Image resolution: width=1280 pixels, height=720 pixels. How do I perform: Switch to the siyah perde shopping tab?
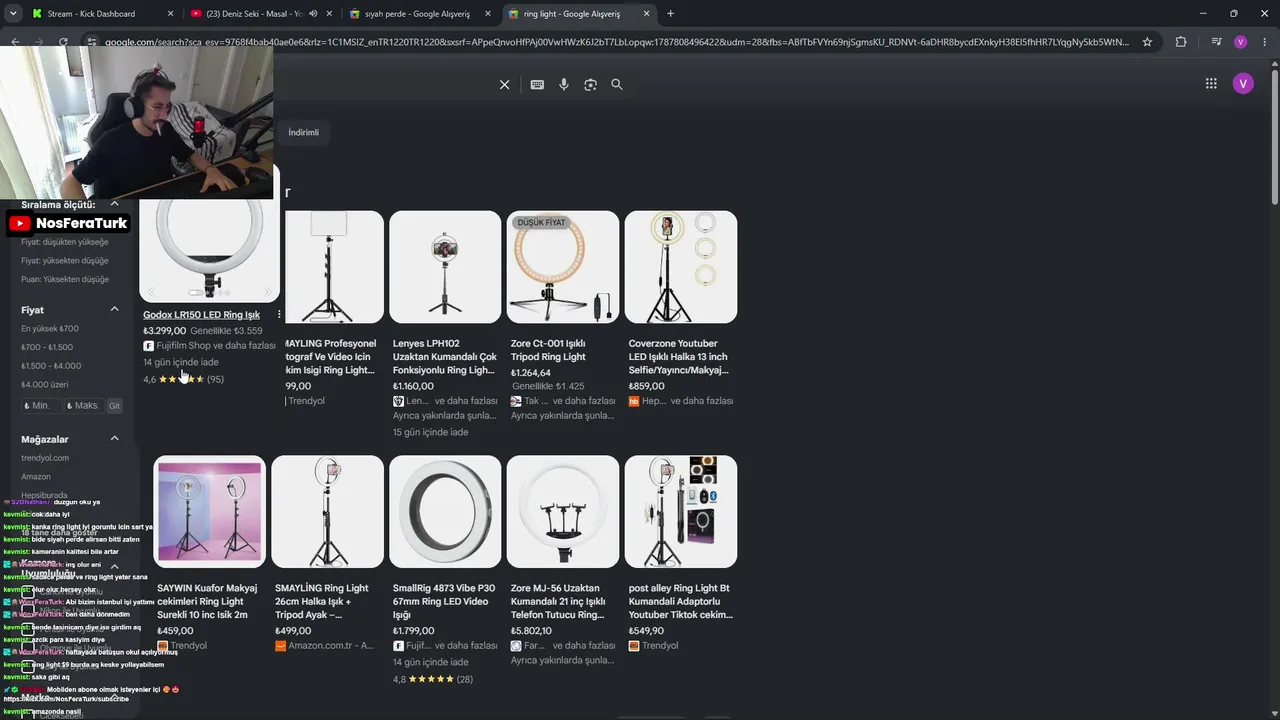(x=418, y=14)
